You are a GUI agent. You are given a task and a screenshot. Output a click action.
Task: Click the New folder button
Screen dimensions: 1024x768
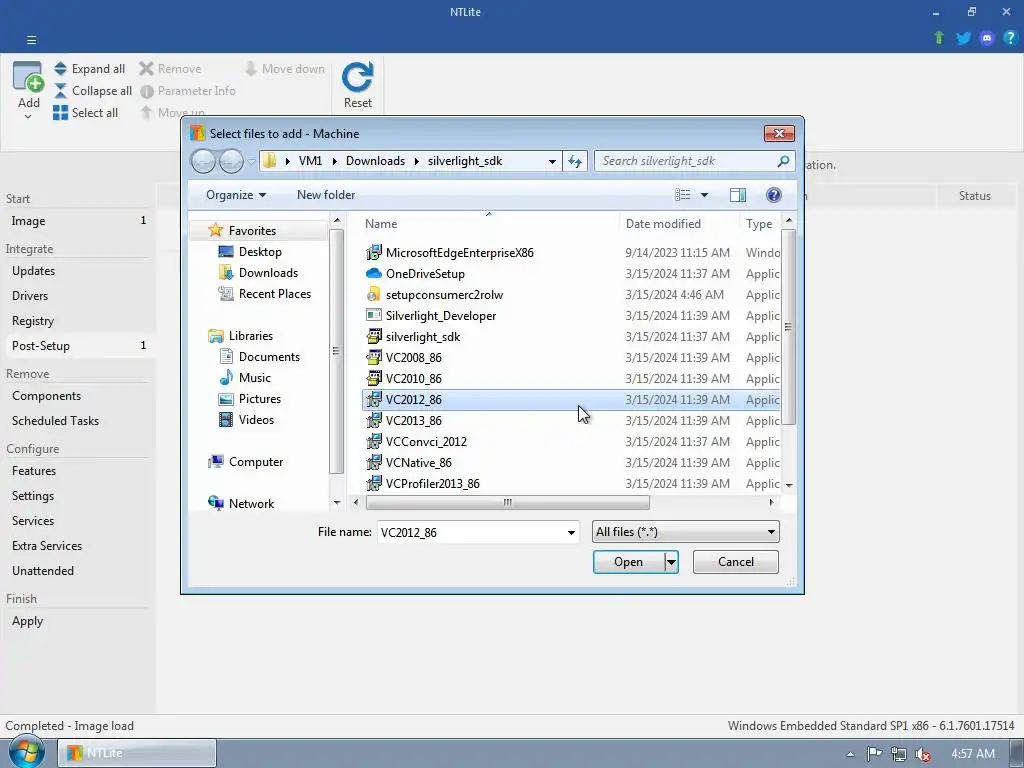click(x=326, y=195)
